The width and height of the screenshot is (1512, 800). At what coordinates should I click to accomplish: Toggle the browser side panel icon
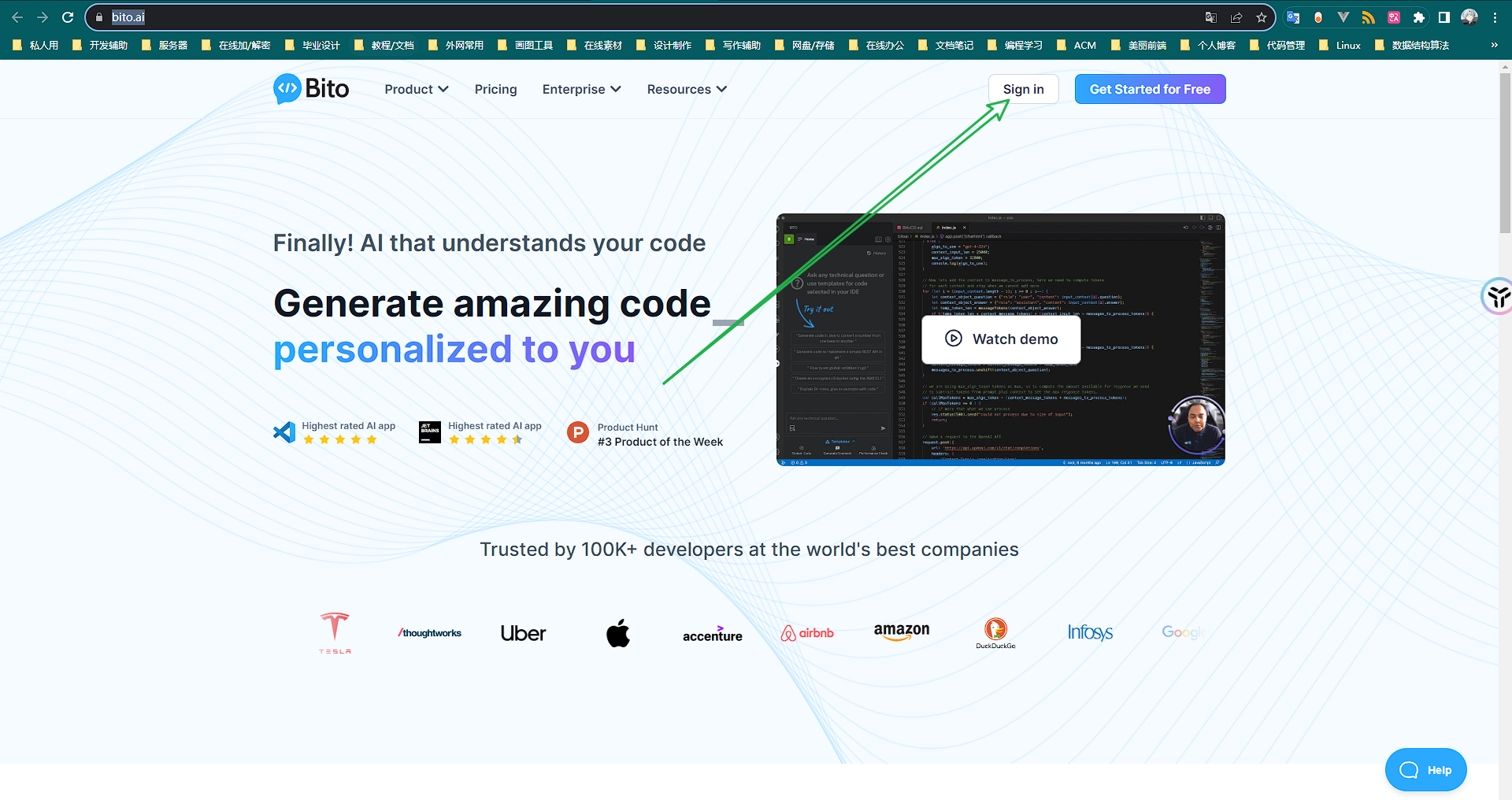(x=1444, y=17)
